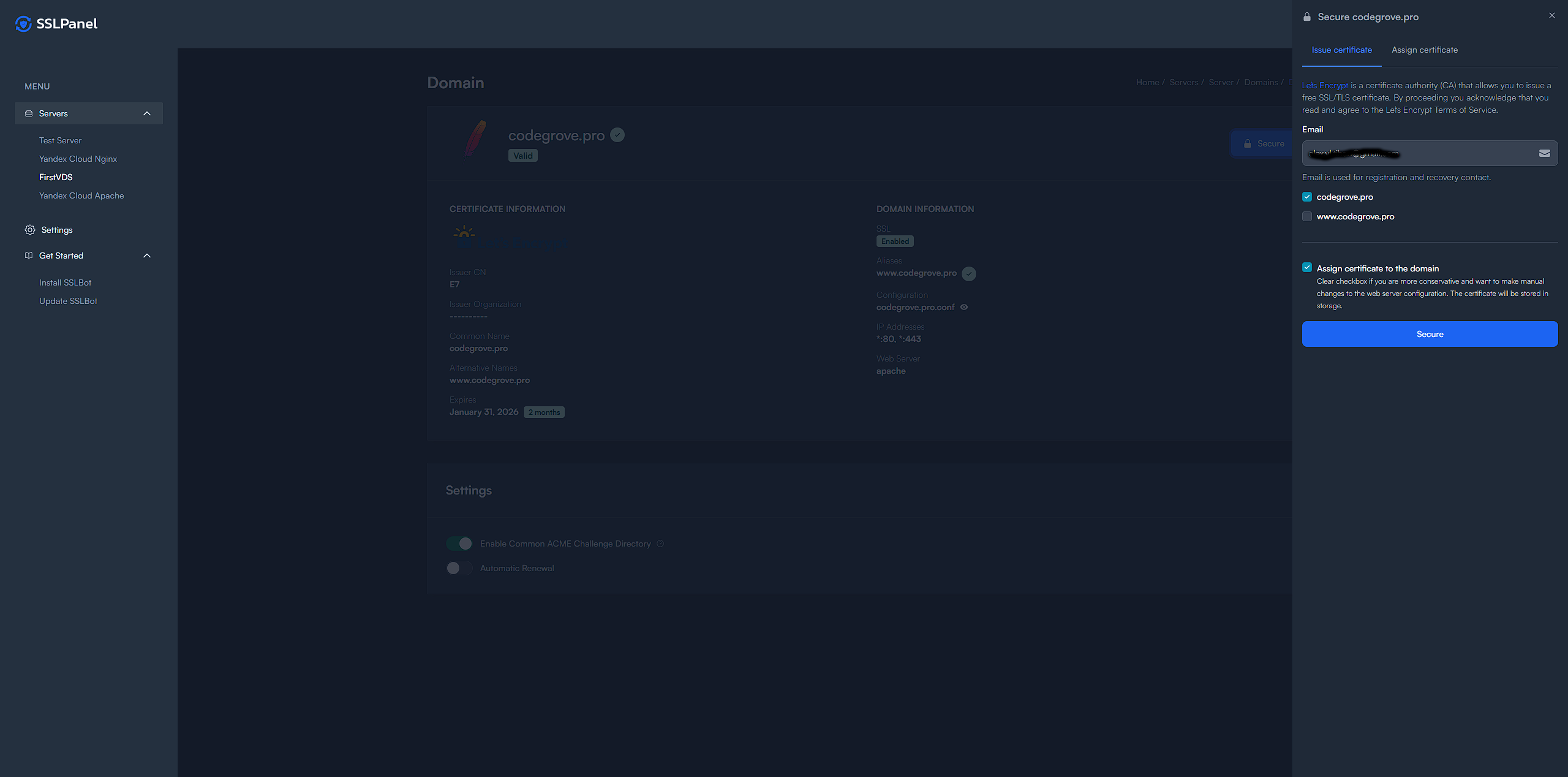
Task: Click the envelope icon in the Email field
Action: [1545, 153]
